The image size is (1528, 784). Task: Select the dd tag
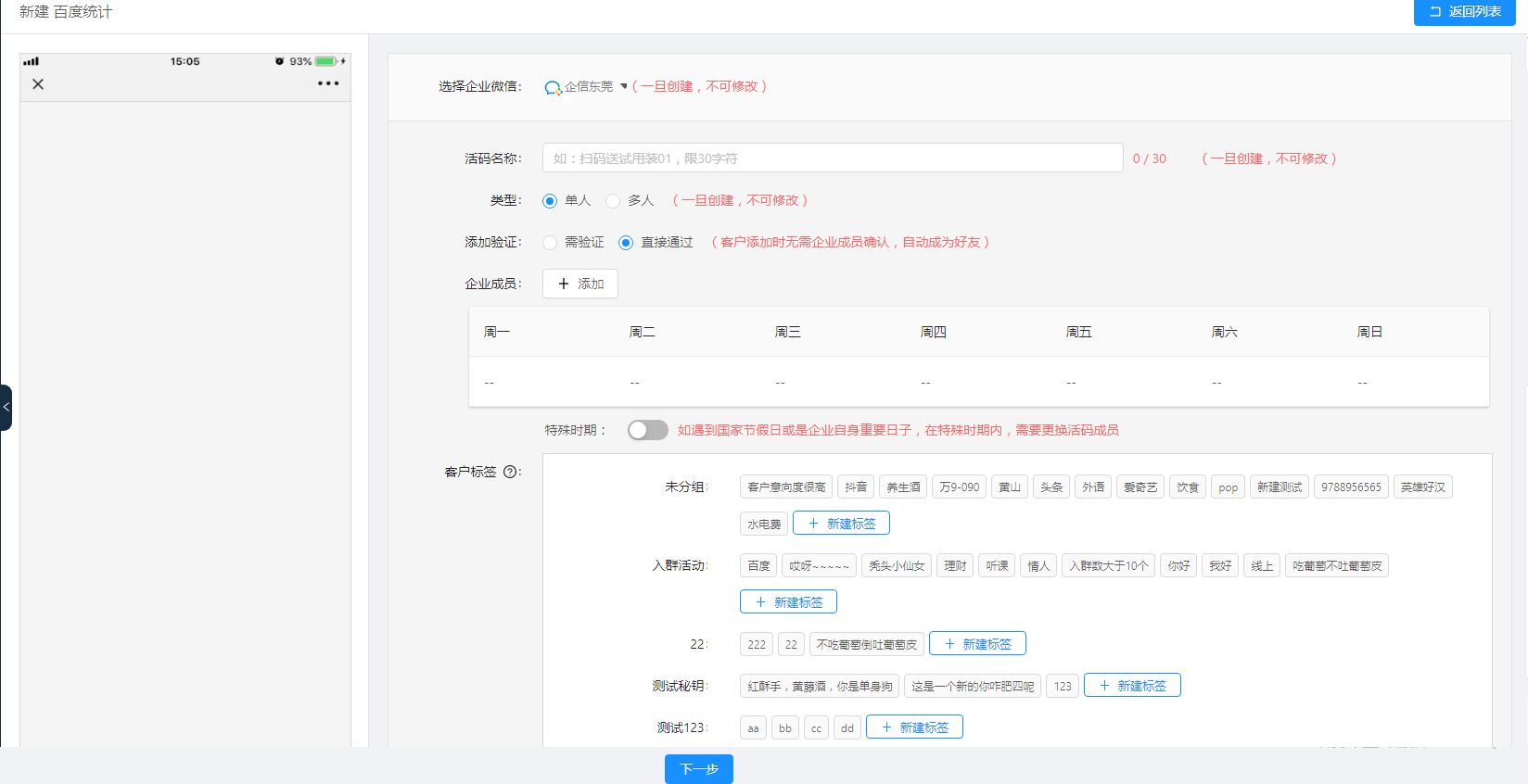click(847, 727)
